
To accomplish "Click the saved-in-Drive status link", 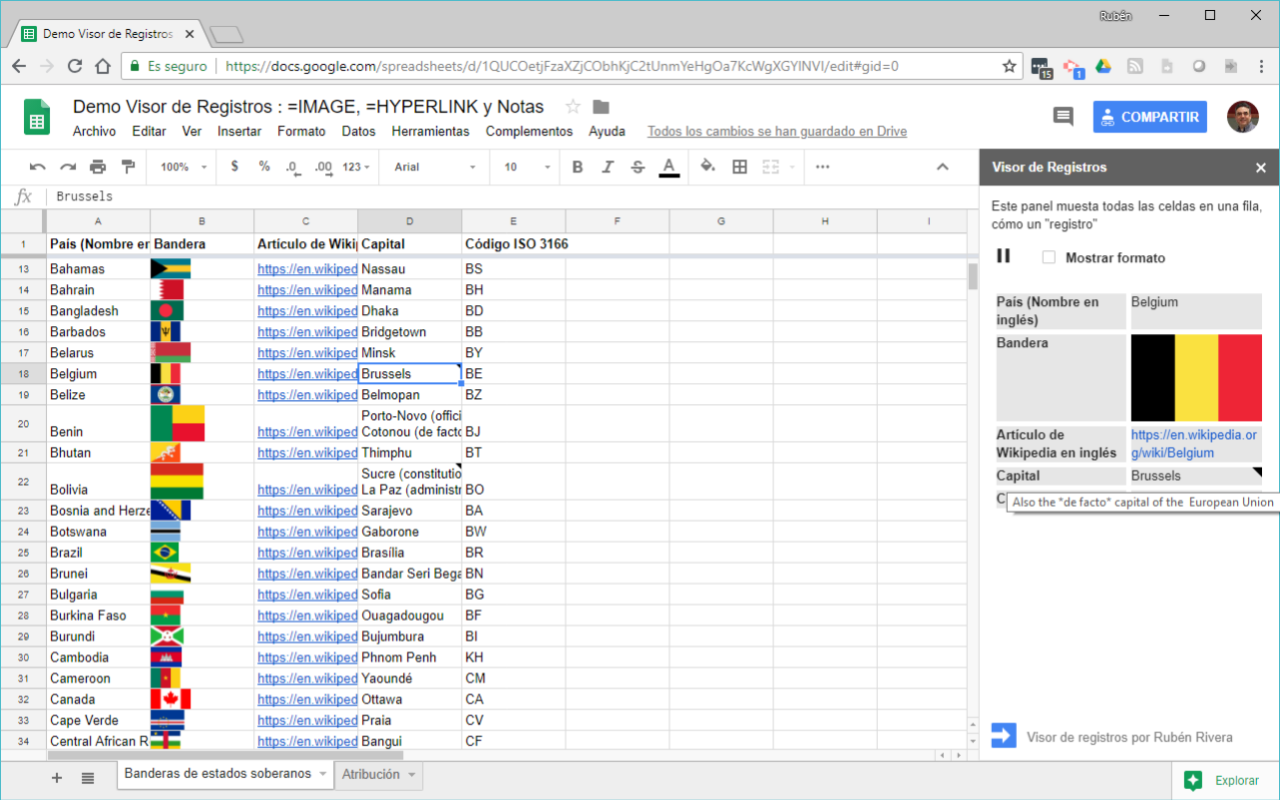I will [777, 131].
